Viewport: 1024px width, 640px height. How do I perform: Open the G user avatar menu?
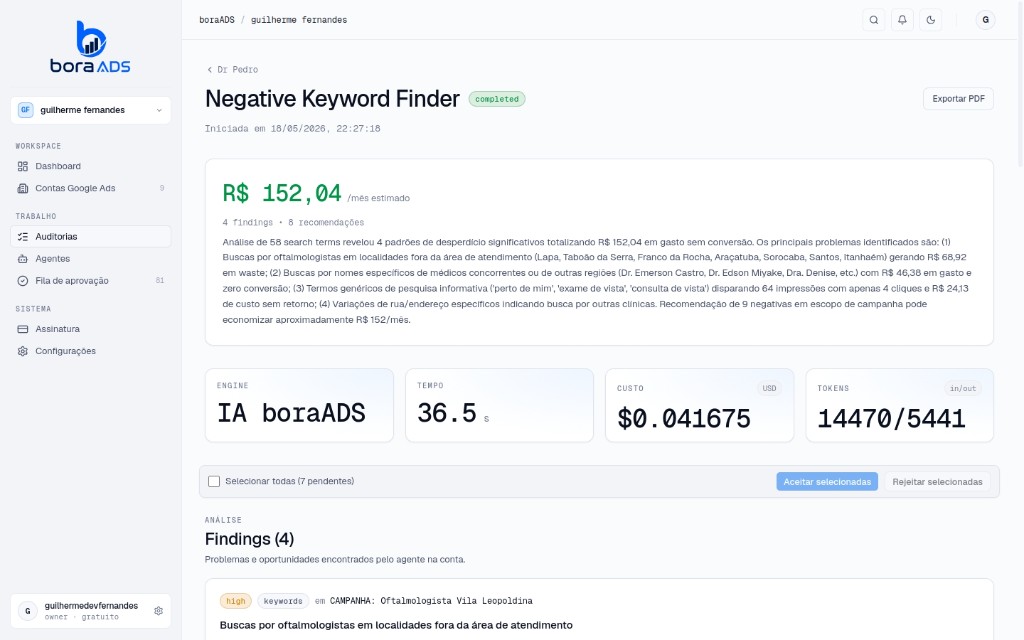(985, 20)
